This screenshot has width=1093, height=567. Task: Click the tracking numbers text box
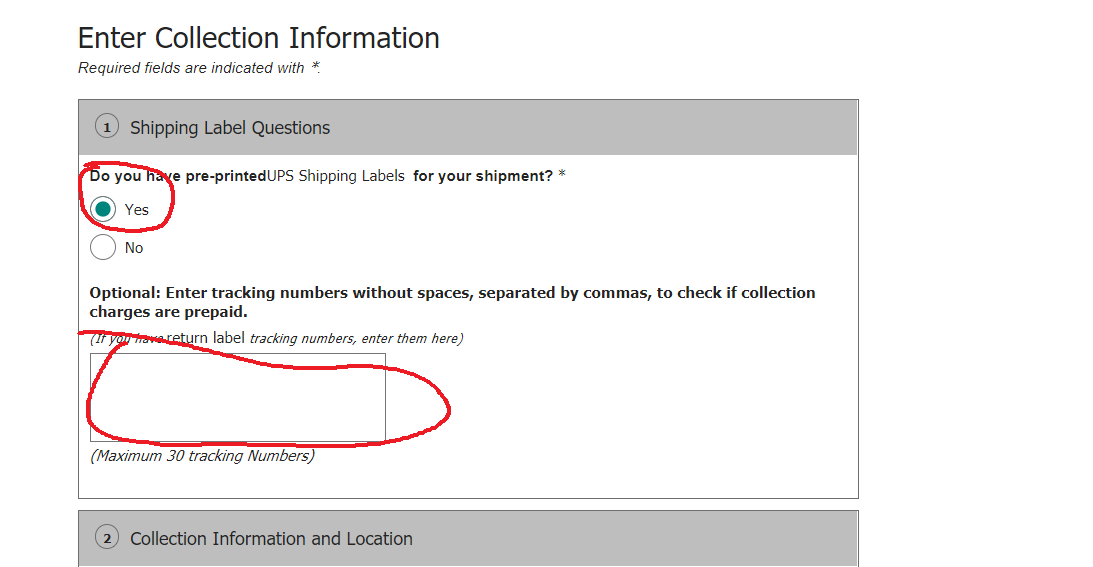click(237, 397)
